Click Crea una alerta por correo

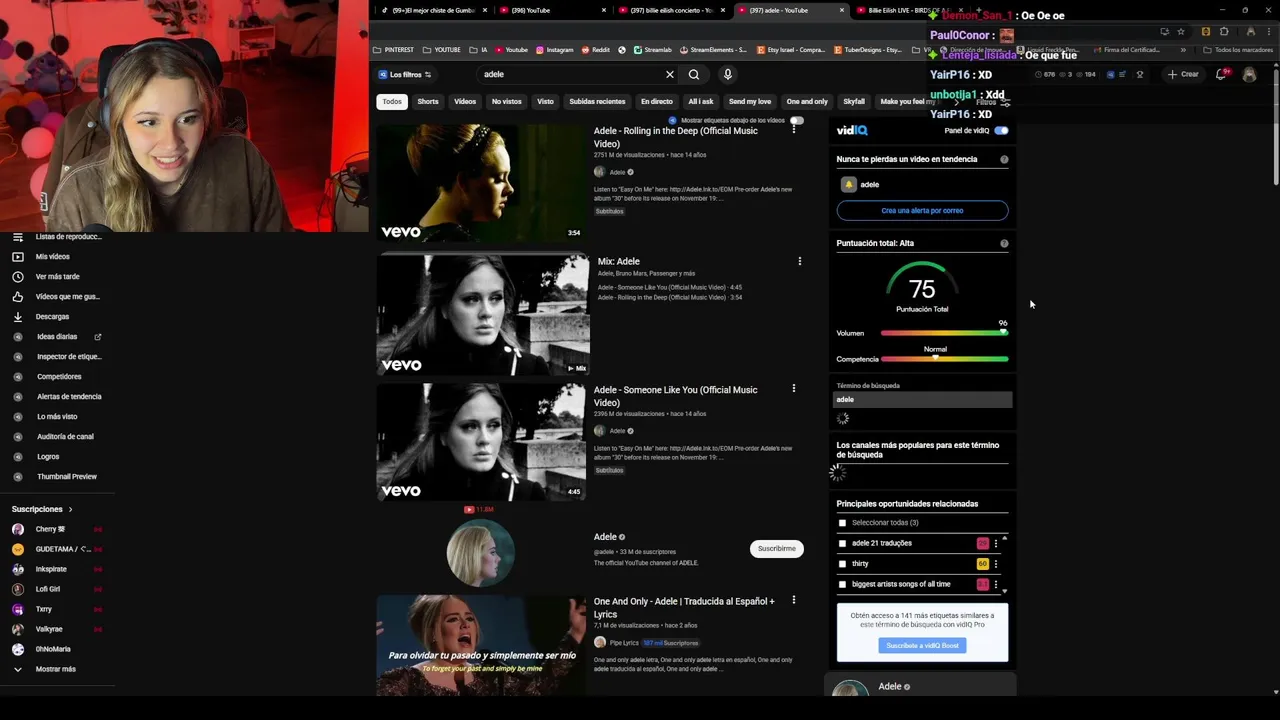tap(922, 211)
